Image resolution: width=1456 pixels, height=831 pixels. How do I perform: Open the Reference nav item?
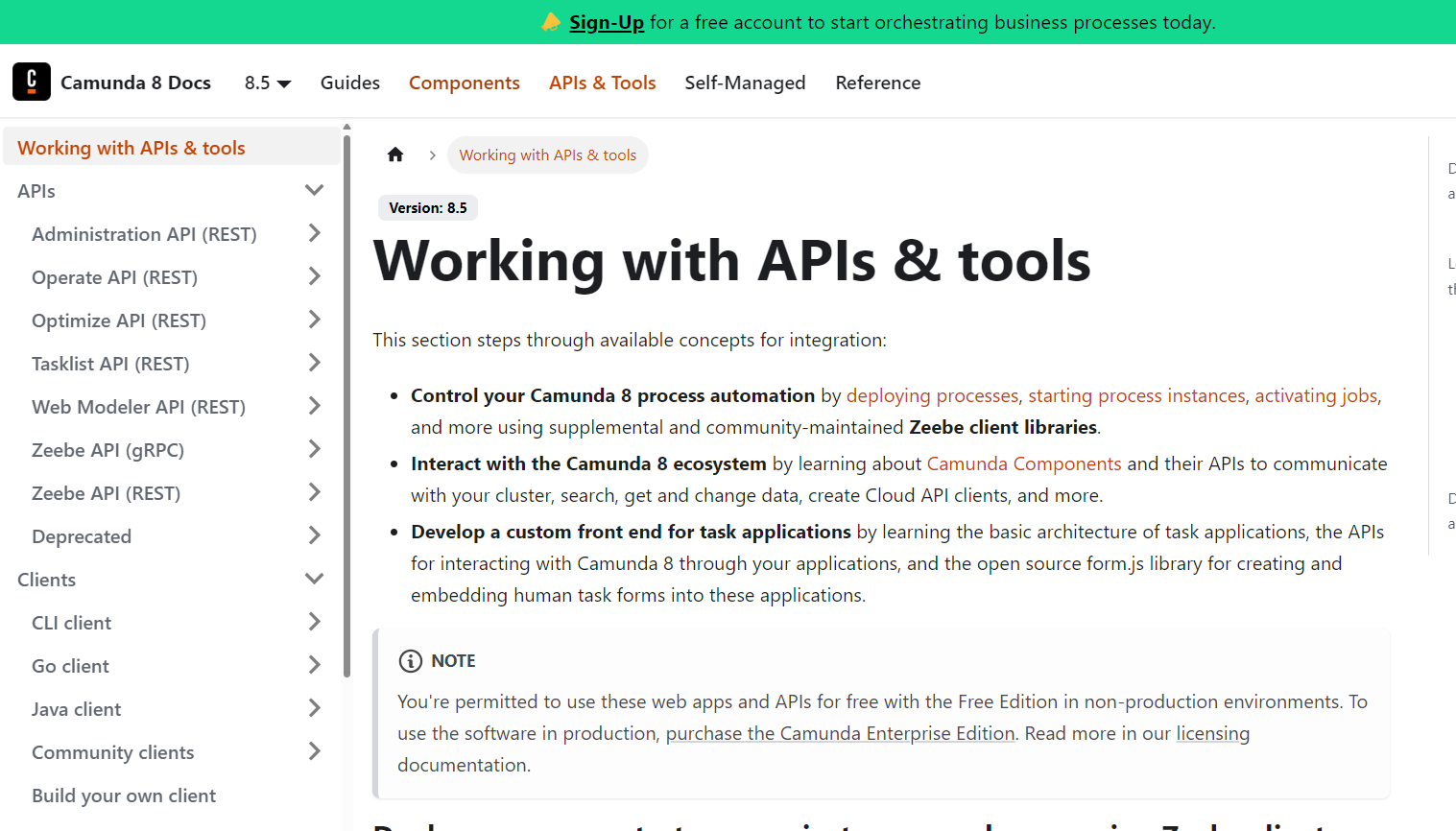coord(878,83)
